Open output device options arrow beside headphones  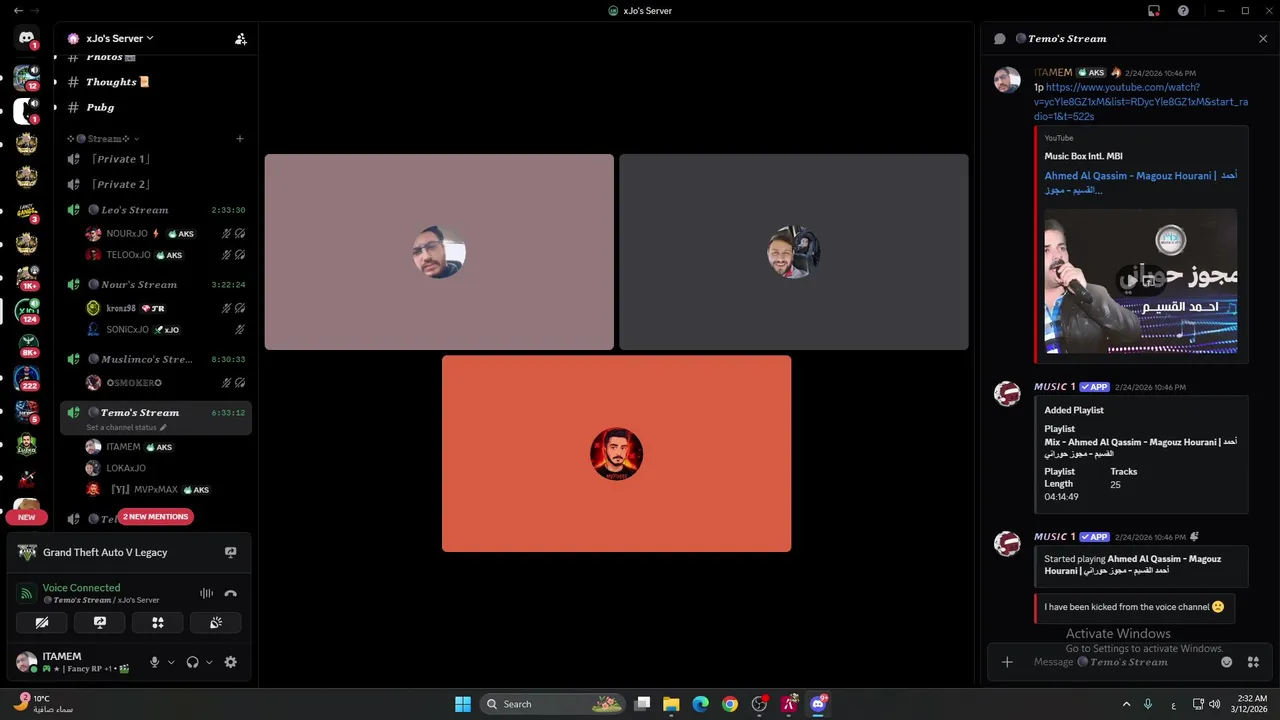209,662
